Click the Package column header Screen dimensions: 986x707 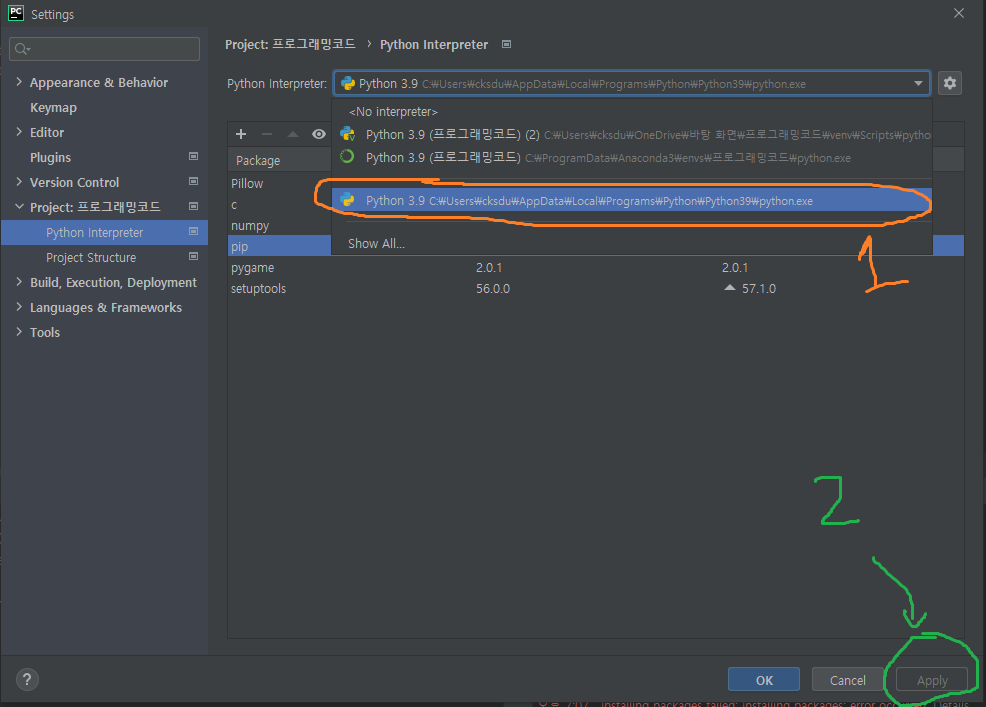coord(258,160)
